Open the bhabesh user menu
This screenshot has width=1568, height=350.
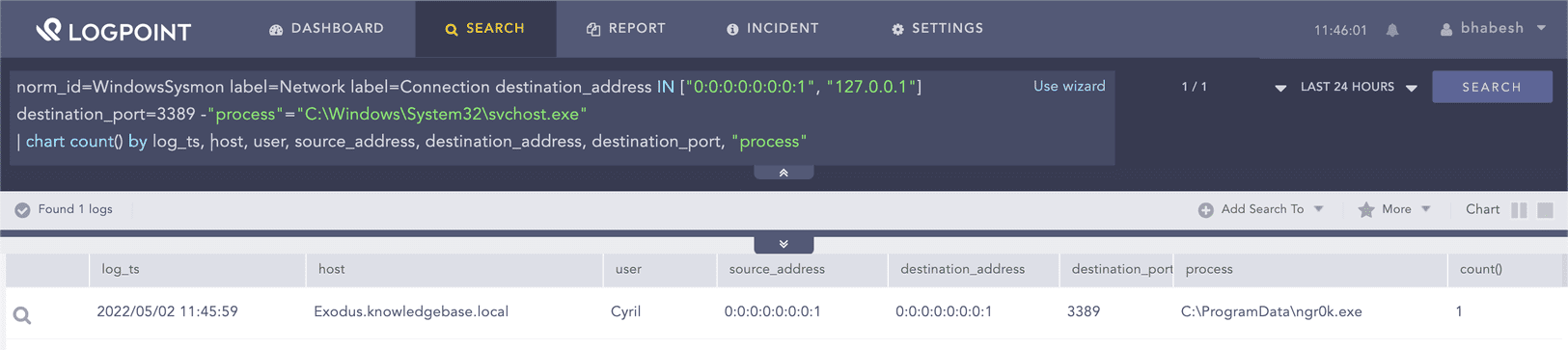1493,29
